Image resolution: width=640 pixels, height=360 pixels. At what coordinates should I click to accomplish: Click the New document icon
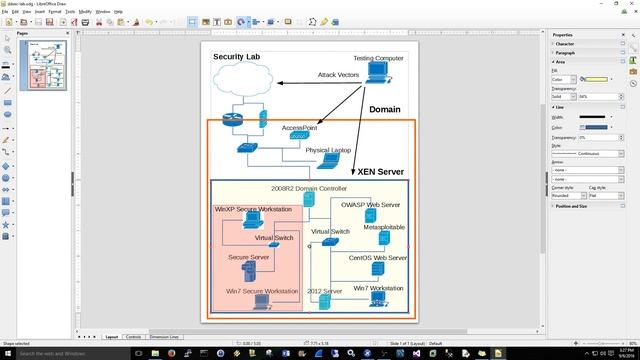9,22
